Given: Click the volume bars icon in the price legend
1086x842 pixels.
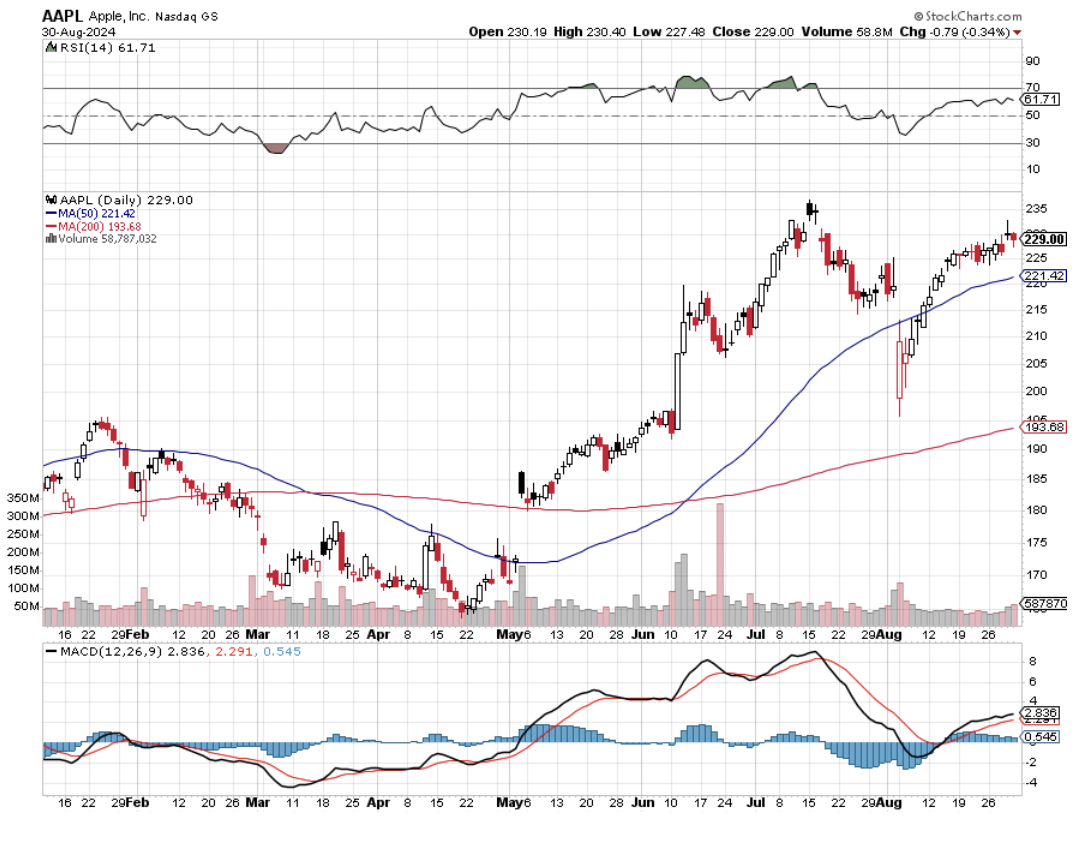Looking at the screenshot, I should coord(51,239).
